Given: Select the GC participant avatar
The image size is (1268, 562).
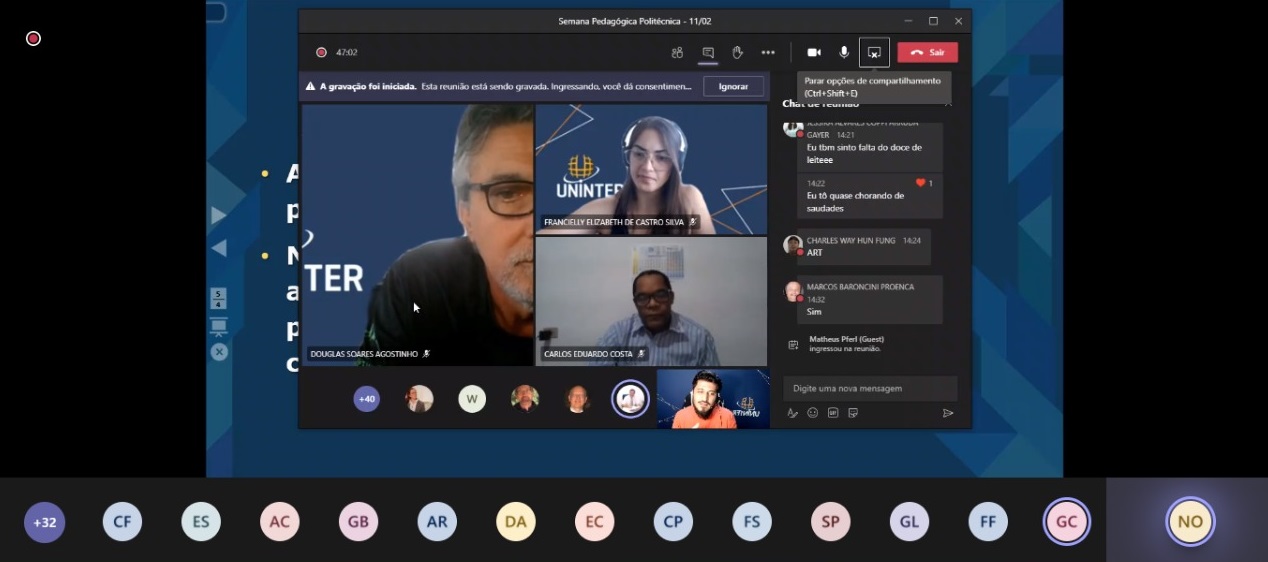Looking at the screenshot, I should pos(1066,522).
